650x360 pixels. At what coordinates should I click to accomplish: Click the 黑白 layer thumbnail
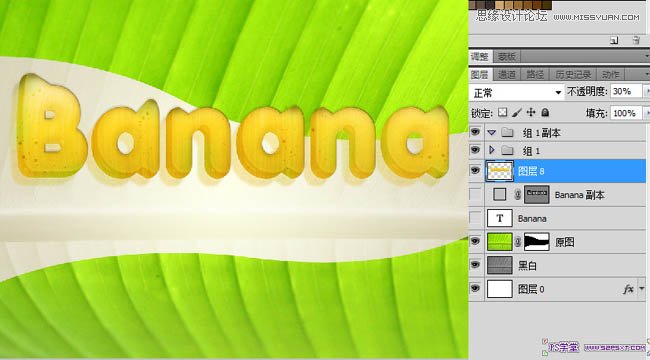500,265
